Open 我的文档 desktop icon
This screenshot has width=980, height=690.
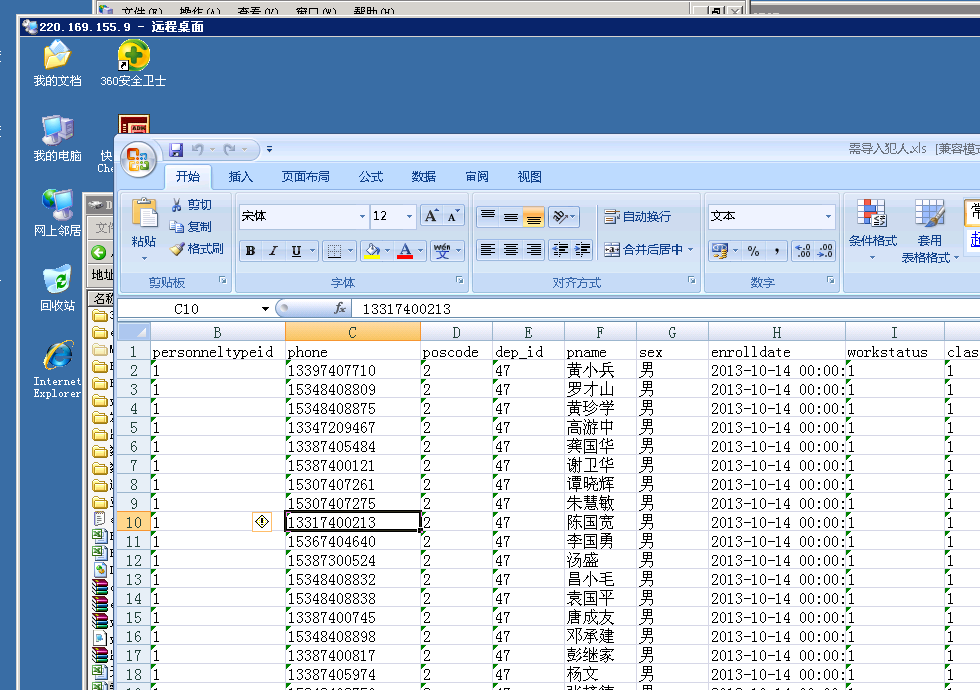[57, 64]
